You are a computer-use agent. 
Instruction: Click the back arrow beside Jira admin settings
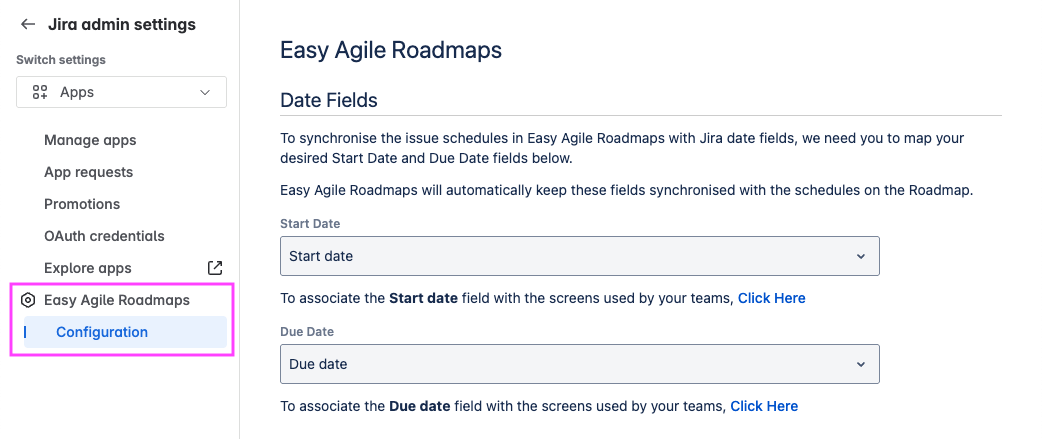(x=28, y=24)
